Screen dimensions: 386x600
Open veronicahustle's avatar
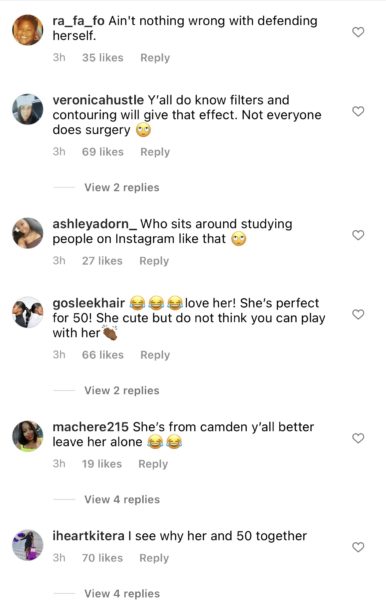[x=28, y=109]
